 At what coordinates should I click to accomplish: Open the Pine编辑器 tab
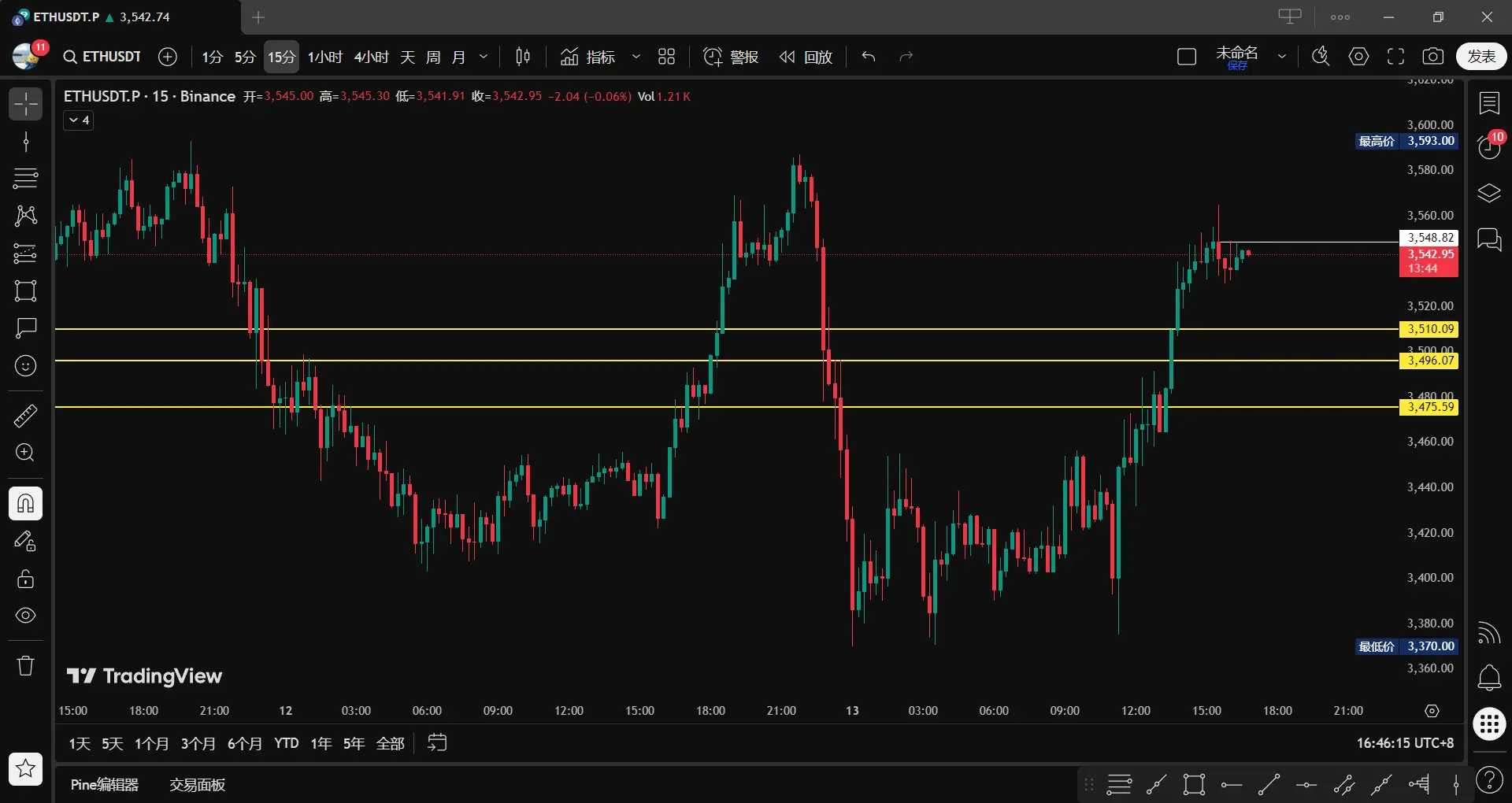[105, 785]
